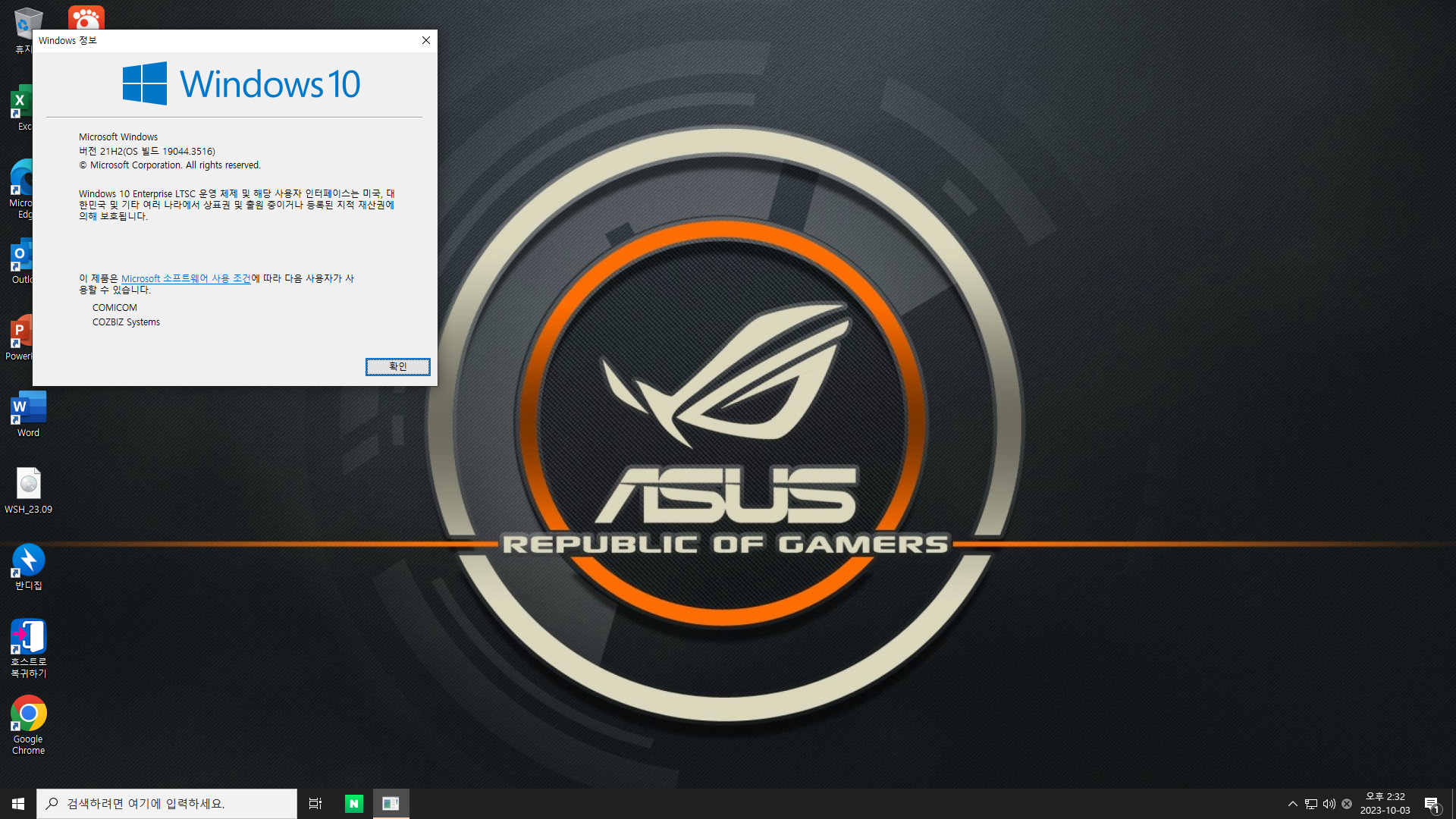Close the Windows 정보 dialog
The image size is (1456, 819).
pos(425,40)
